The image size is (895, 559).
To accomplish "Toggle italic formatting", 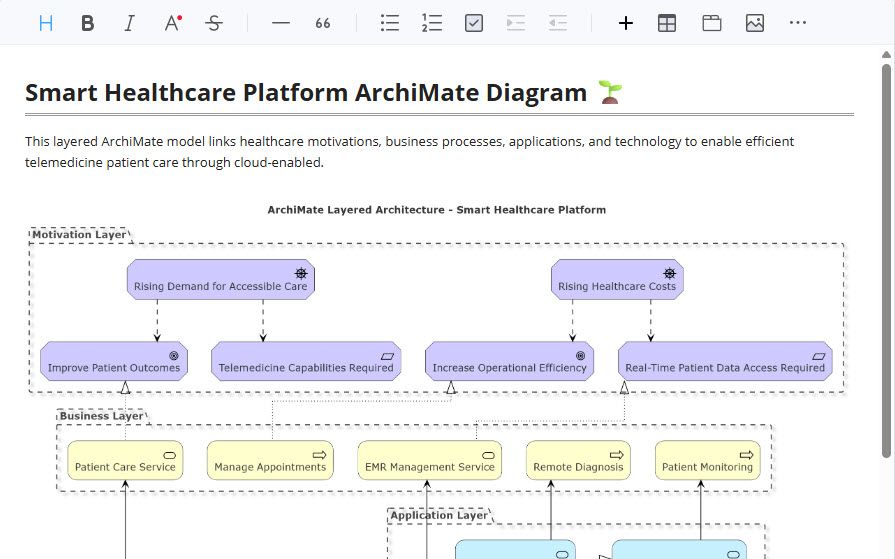I will click(130, 23).
